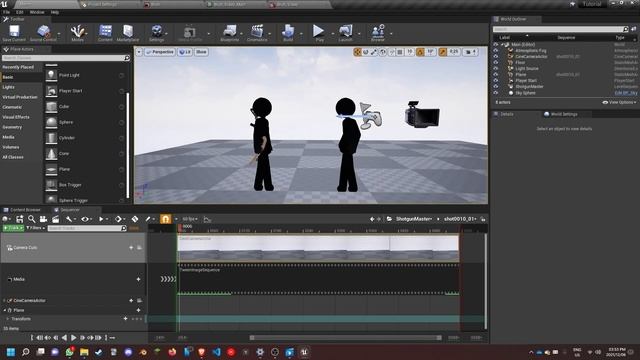Image resolution: width=640 pixels, height=360 pixels.
Task: Open the Lit view mode dropdown
Action: (x=185, y=52)
